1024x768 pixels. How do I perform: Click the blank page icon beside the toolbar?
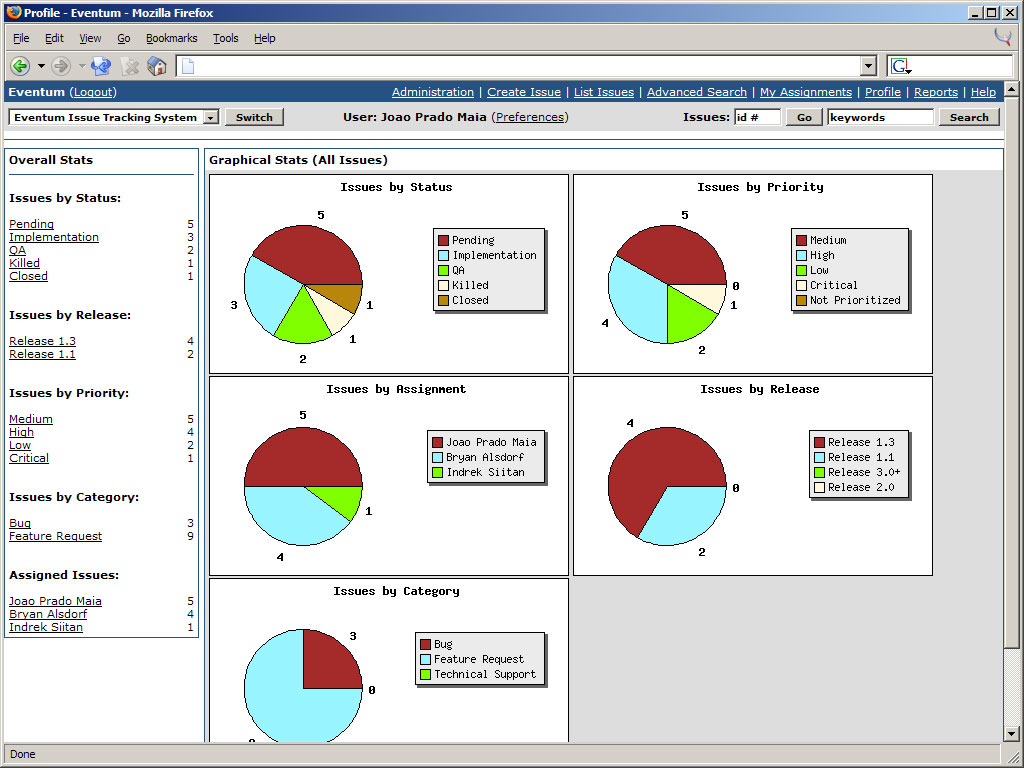(186, 66)
